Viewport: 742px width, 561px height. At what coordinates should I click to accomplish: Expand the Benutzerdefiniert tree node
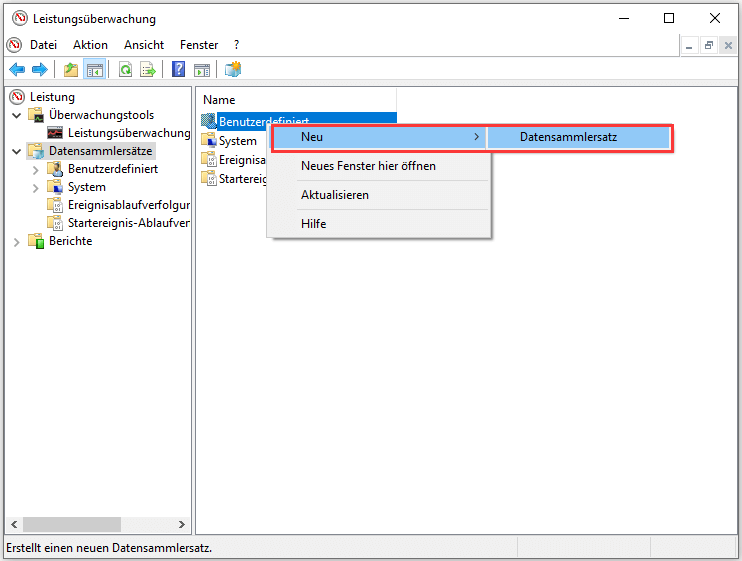point(36,169)
